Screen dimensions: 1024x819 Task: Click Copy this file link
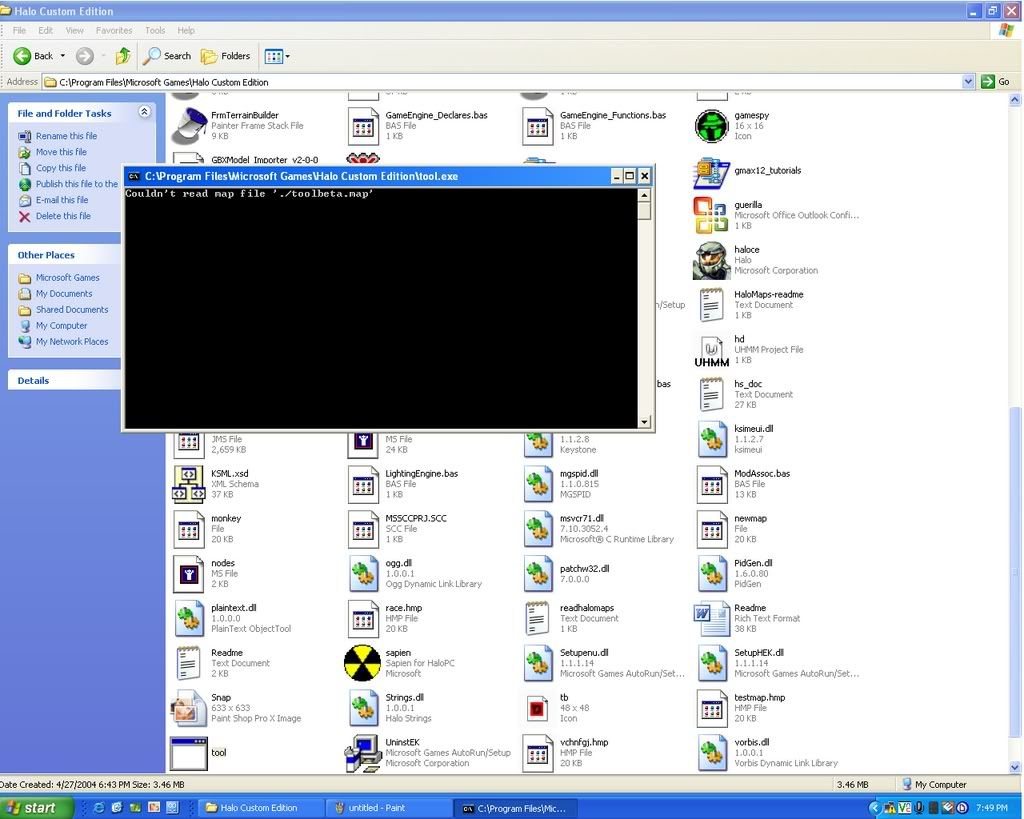click(61, 168)
